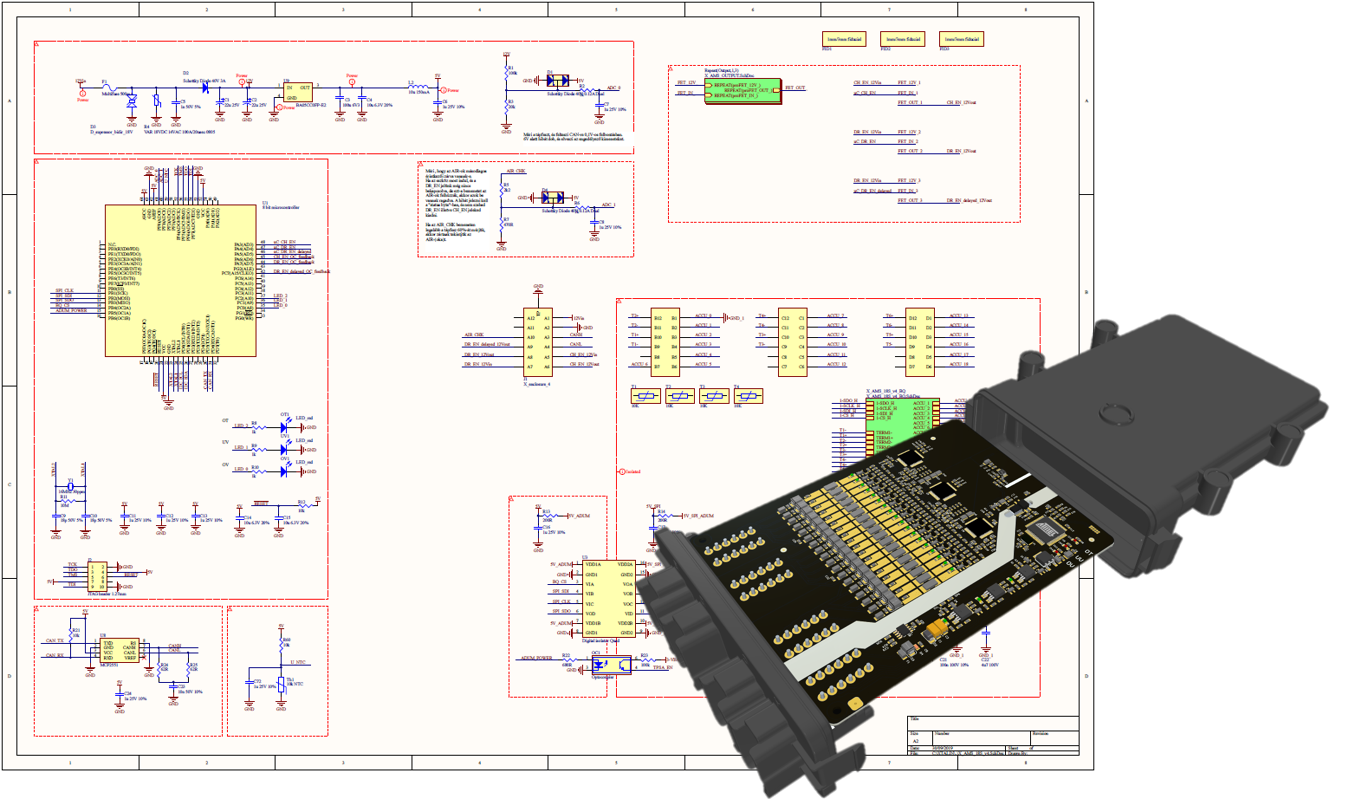Select the JTAG header connector
Viewport: 1369px width, 811px height.
coord(96,576)
